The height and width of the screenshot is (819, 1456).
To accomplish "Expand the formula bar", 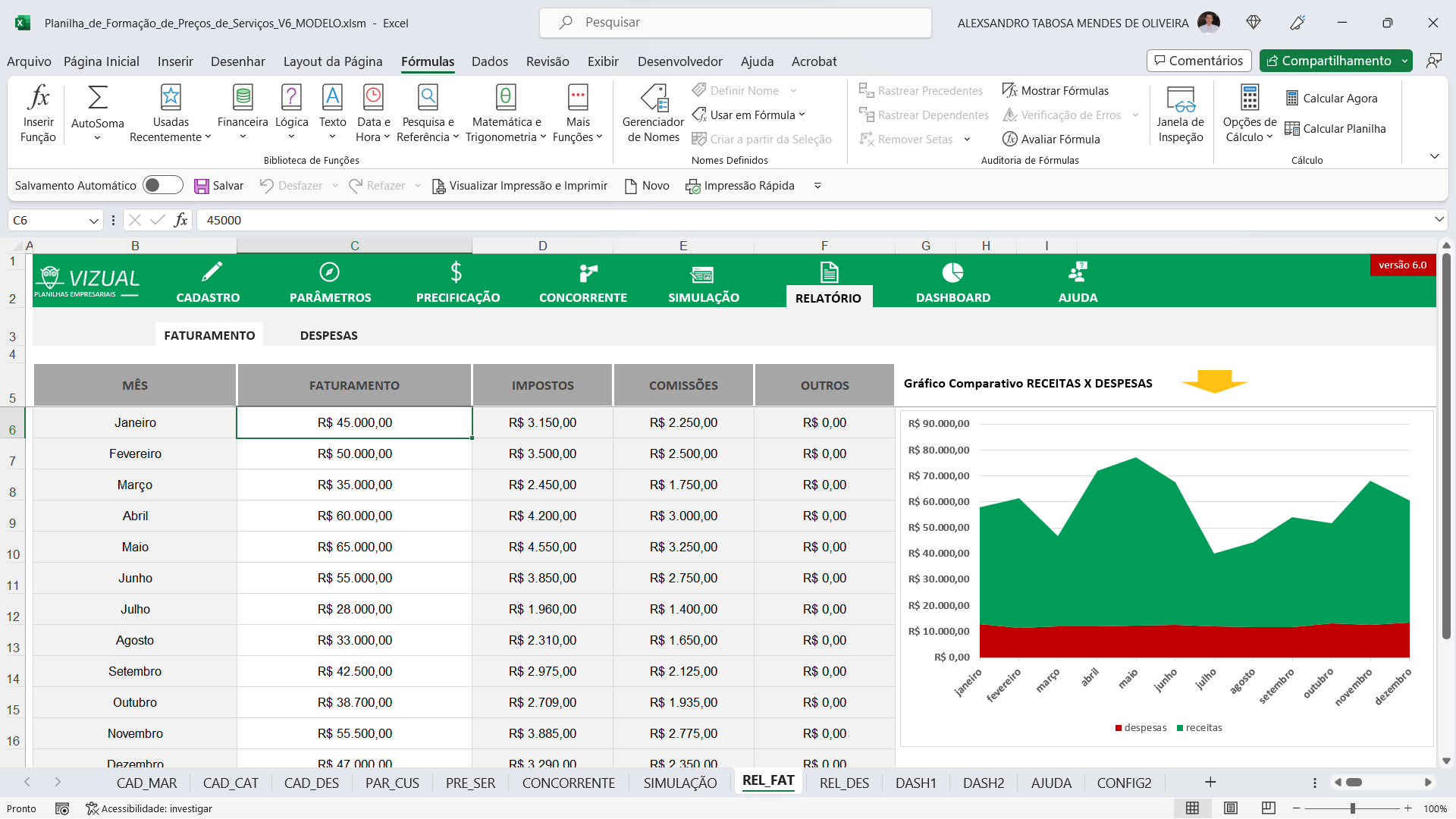I will point(1439,220).
